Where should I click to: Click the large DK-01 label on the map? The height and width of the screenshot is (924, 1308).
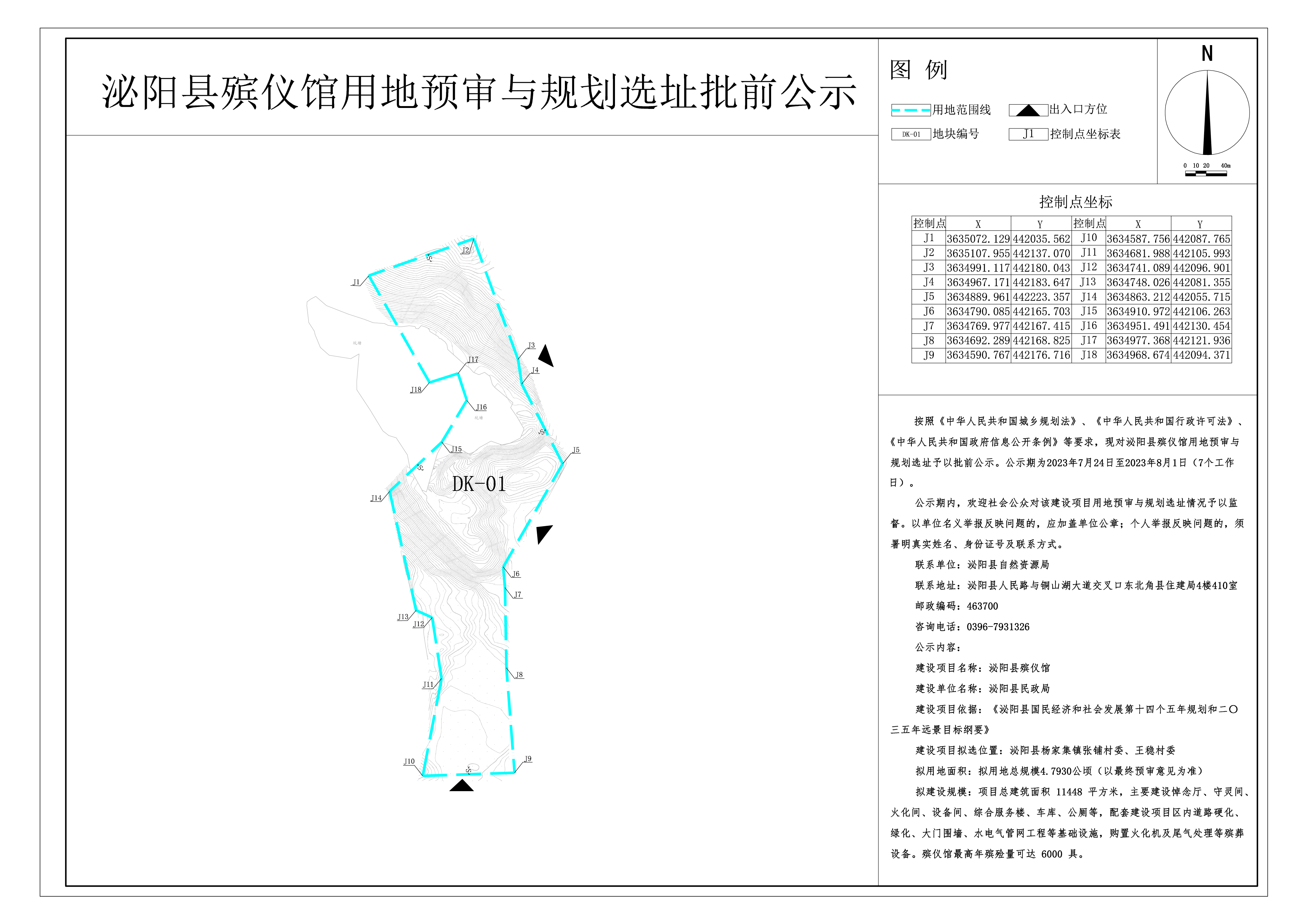(478, 484)
